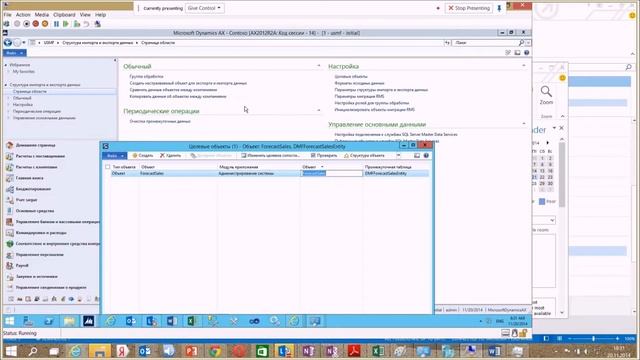Open Excel from the guest VM taskbar

pos(191,321)
